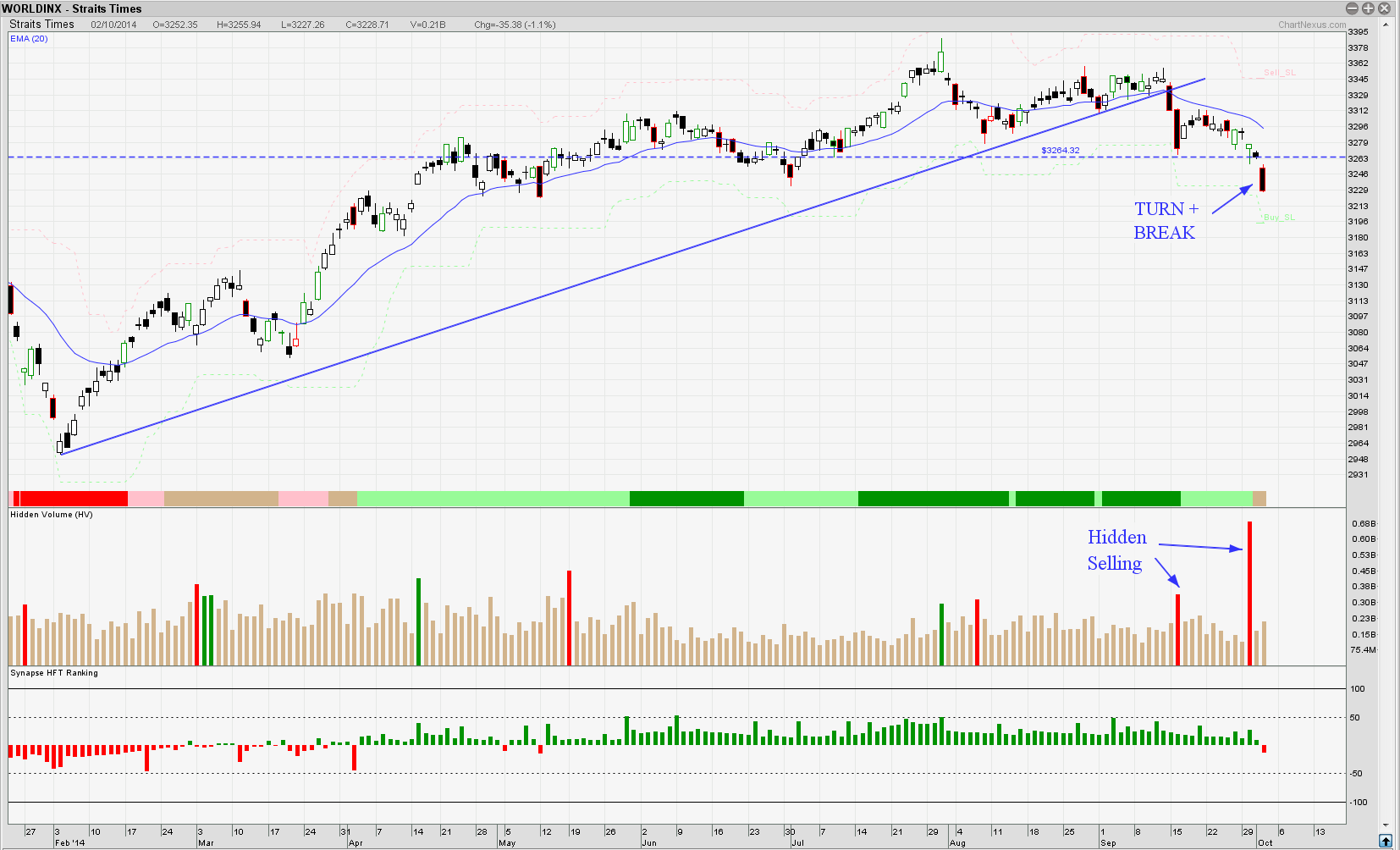The width and height of the screenshot is (1400, 850).
Task: Click the tallest red hidden volume bar
Action: click(1249, 593)
